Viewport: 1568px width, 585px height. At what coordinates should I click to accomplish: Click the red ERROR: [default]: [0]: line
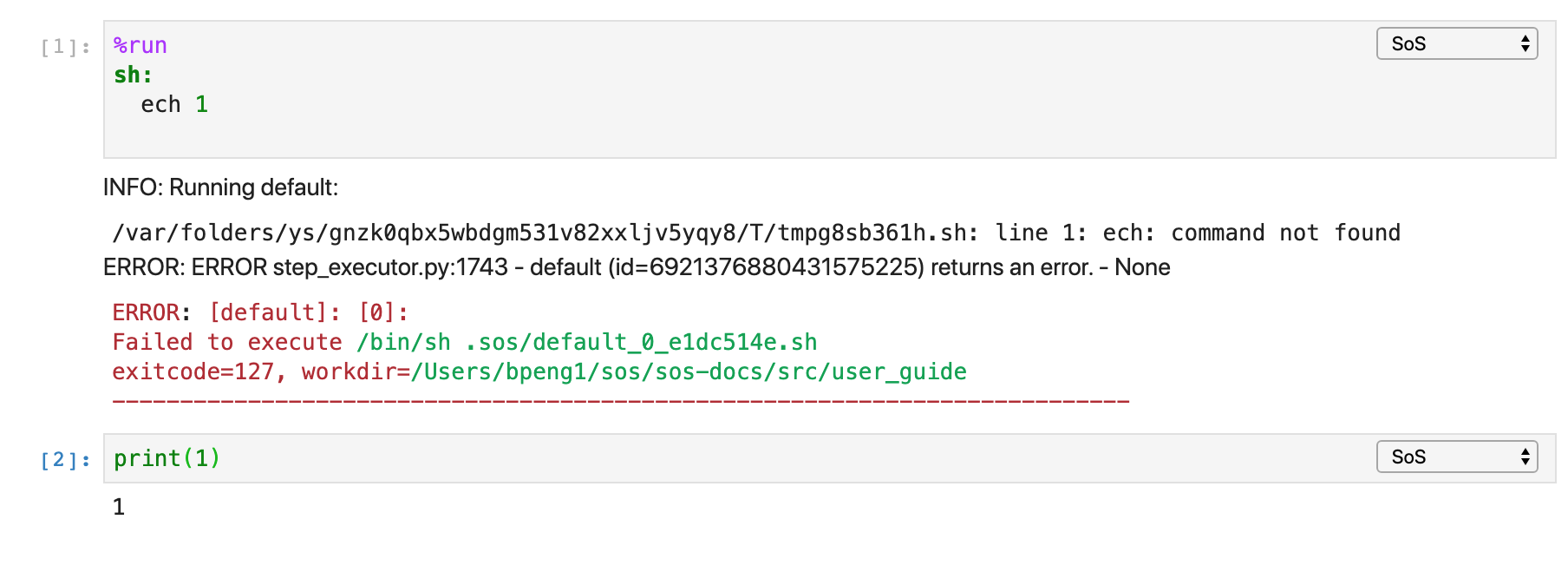[x=260, y=312]
